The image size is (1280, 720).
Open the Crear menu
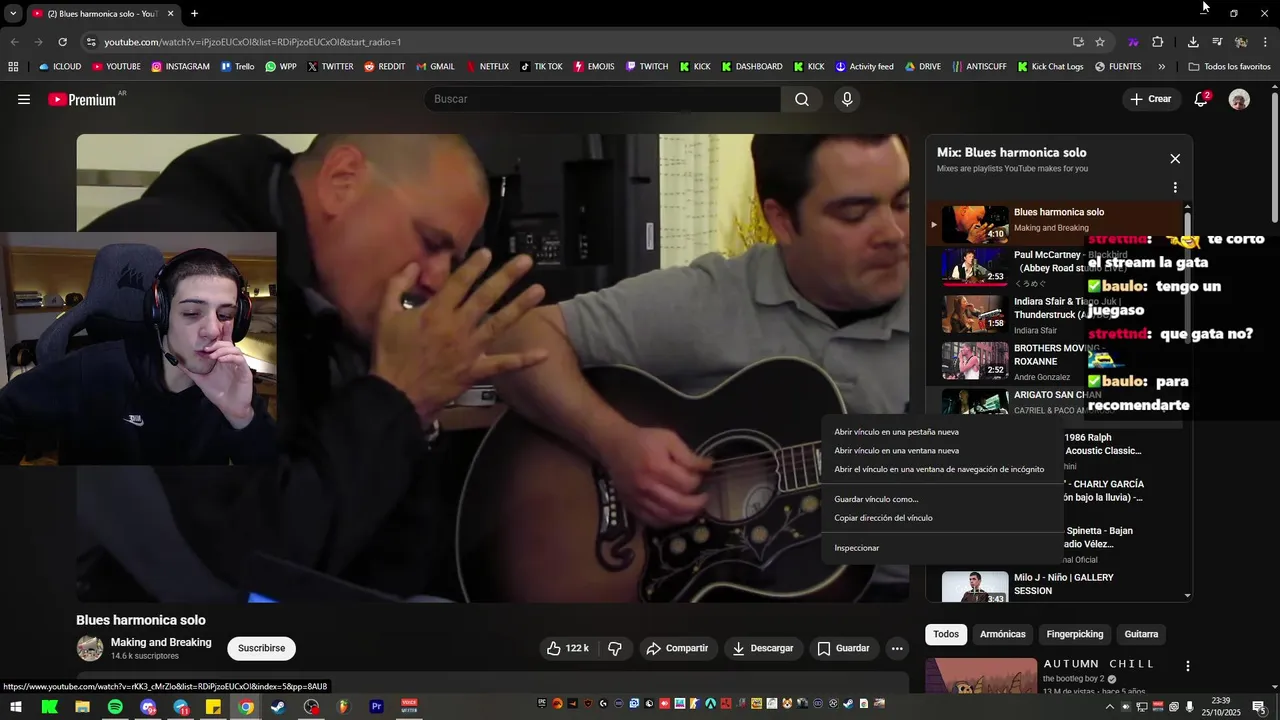[1150, 99]
